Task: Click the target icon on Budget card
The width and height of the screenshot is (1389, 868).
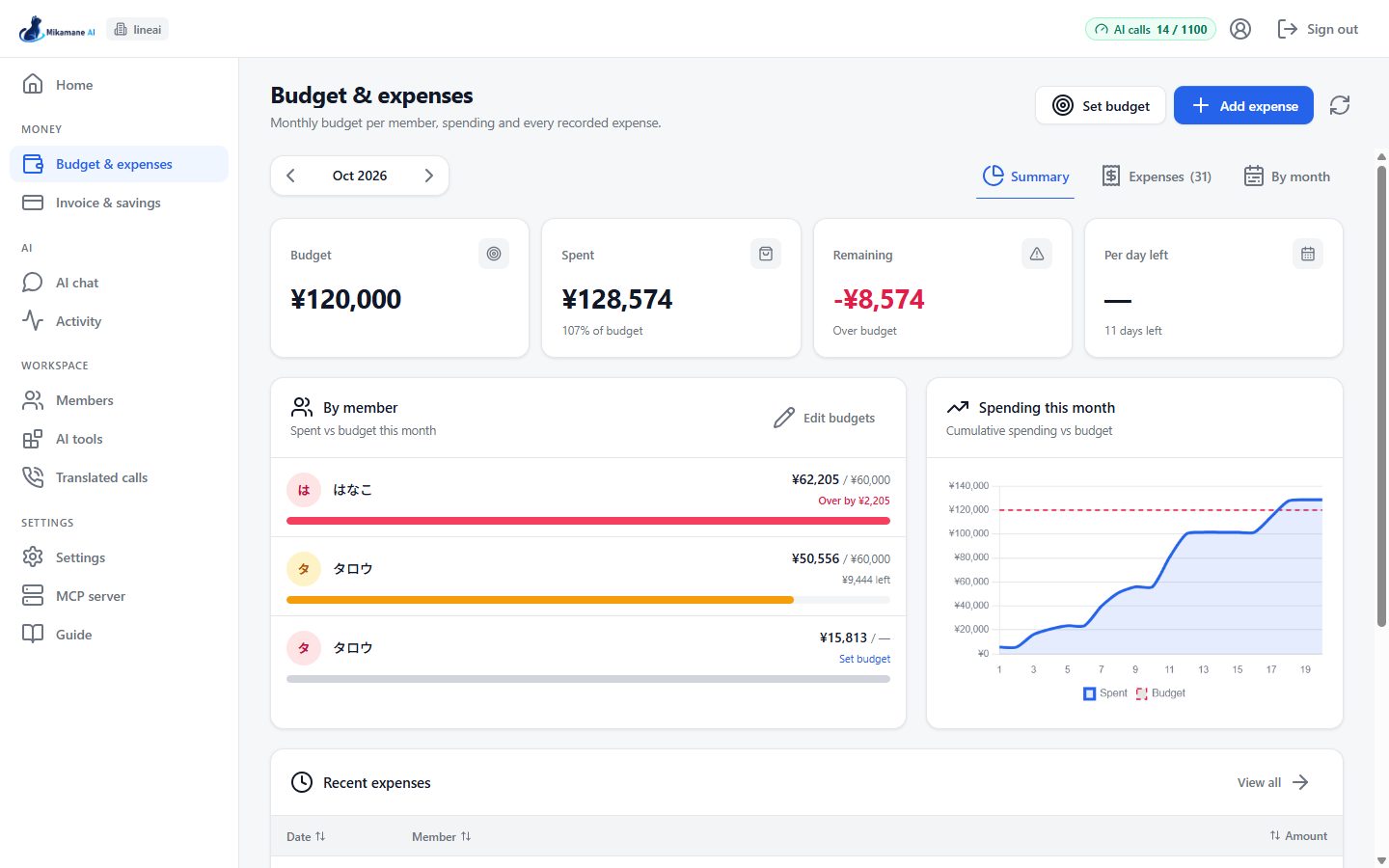Action: pyautogui.click(x=494, y=254)
